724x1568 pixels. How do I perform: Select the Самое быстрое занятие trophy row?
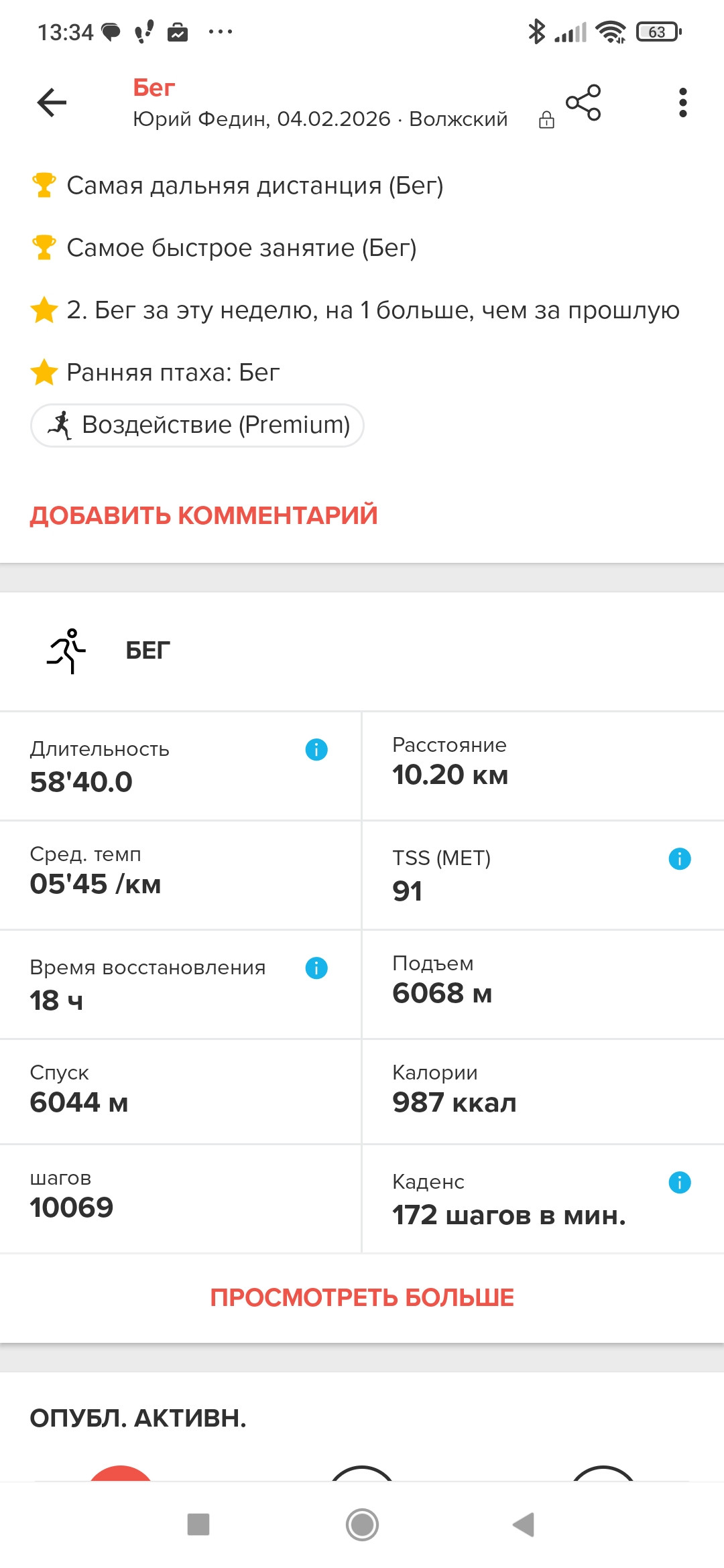[x=224, y=248]
